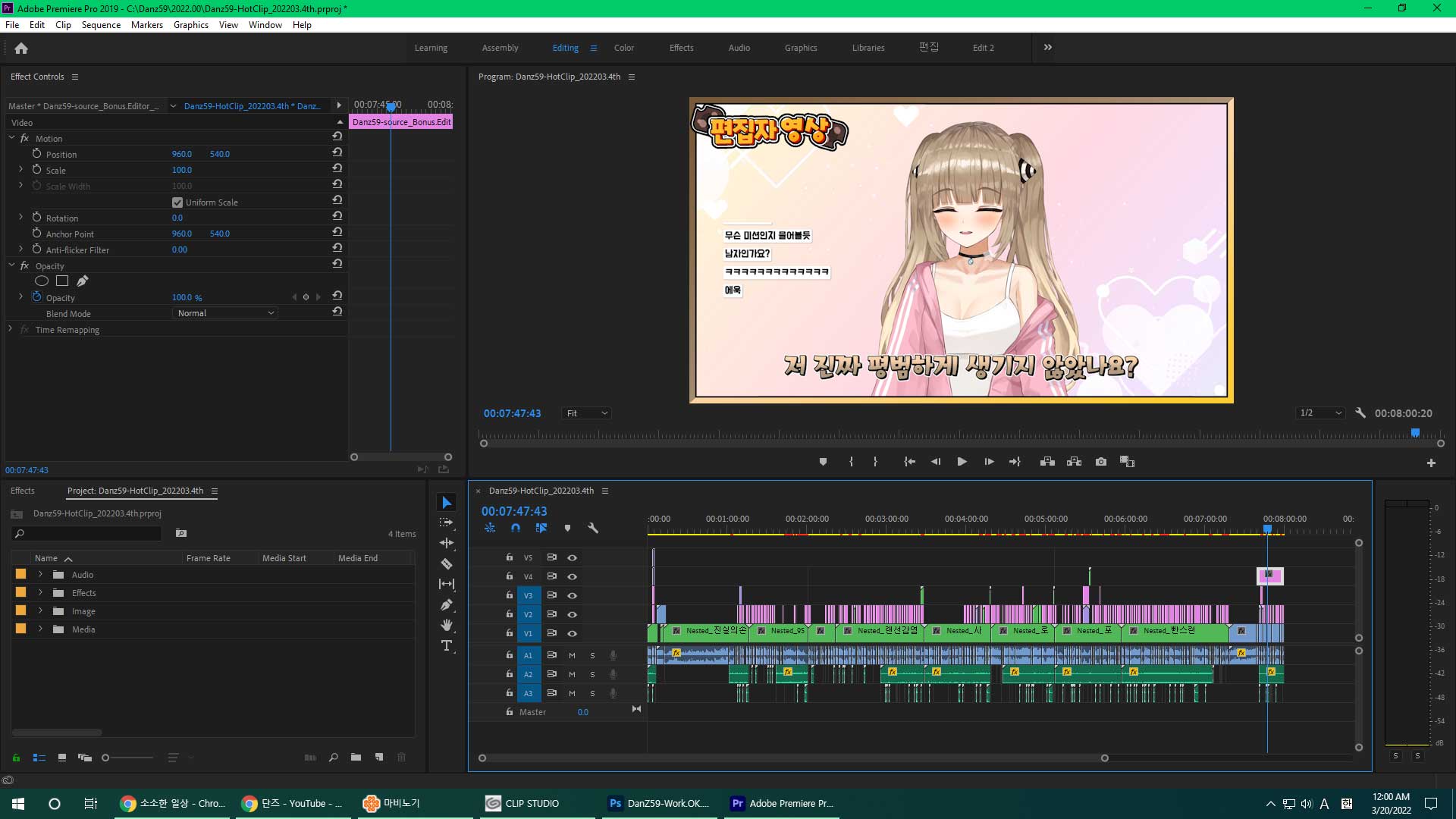This screenshot has height=819, width=1456.
Task: Select the Pen tool in tools panel
Action: coord(447,604)
